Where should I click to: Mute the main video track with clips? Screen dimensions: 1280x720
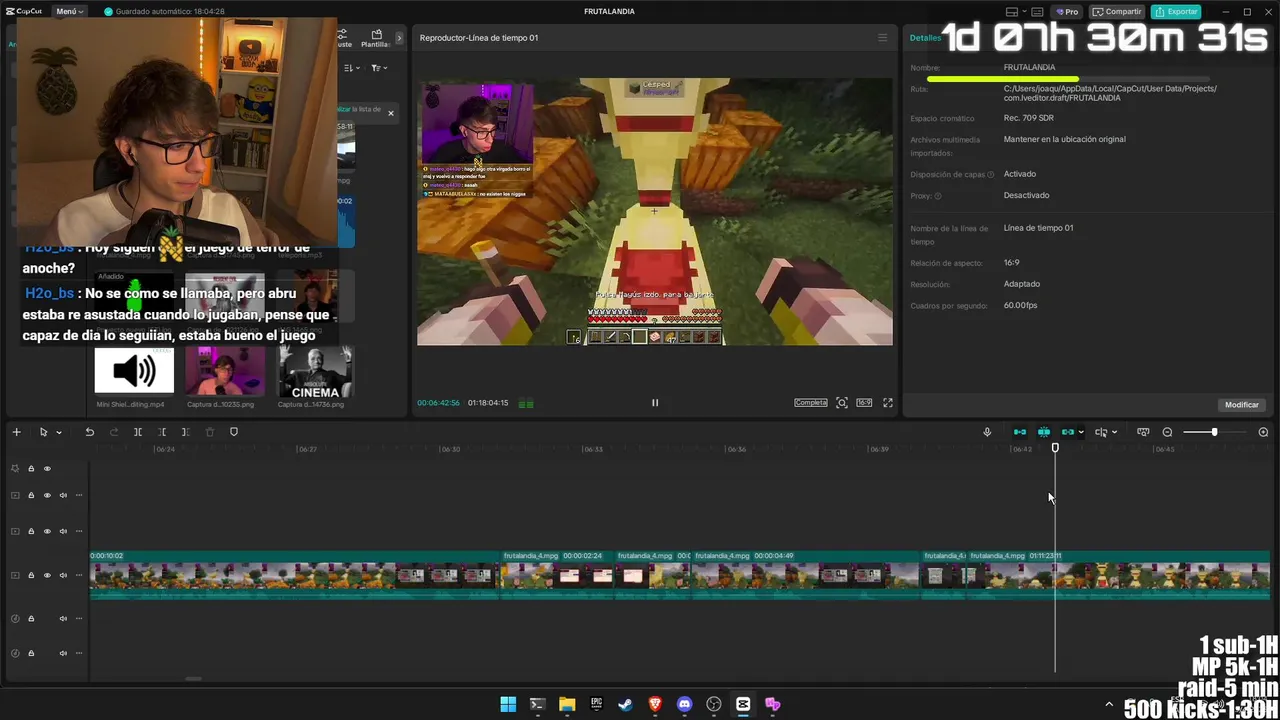point(63,575)
